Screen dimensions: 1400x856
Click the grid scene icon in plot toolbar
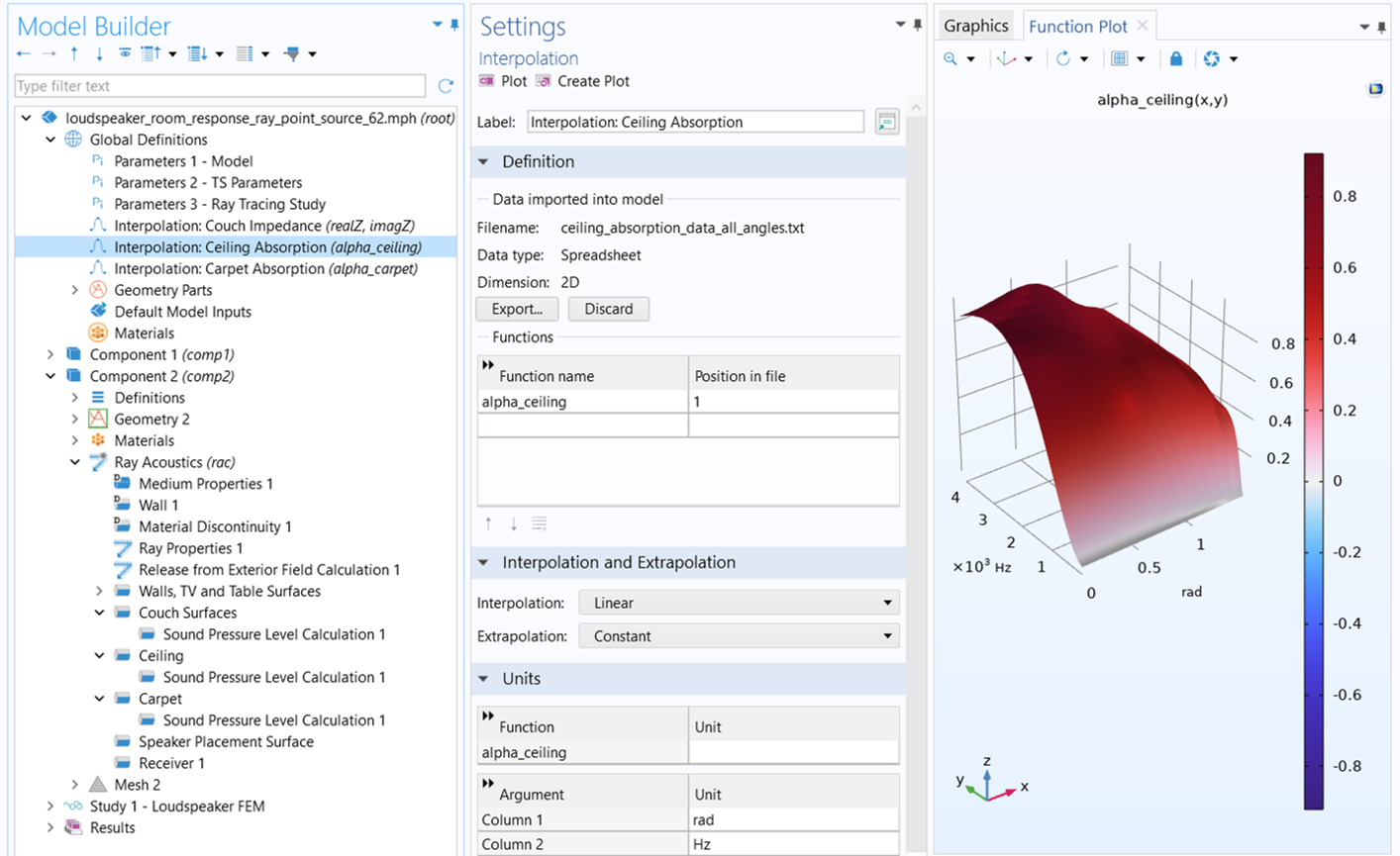click(1119, 58)
